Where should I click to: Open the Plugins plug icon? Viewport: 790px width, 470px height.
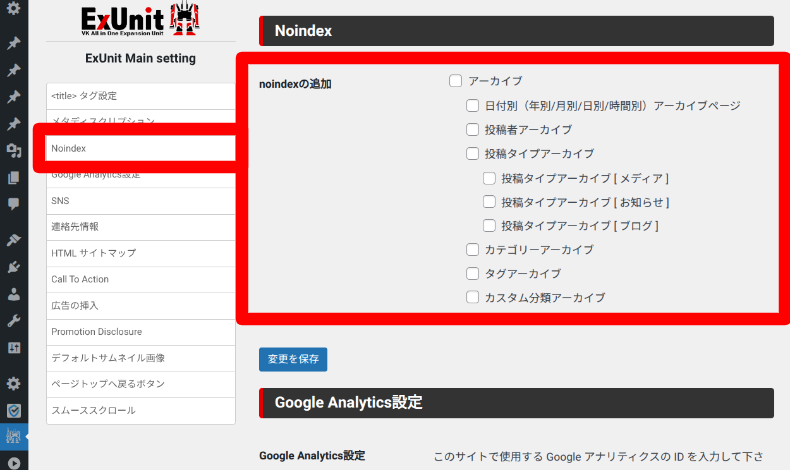pos(14,267)
